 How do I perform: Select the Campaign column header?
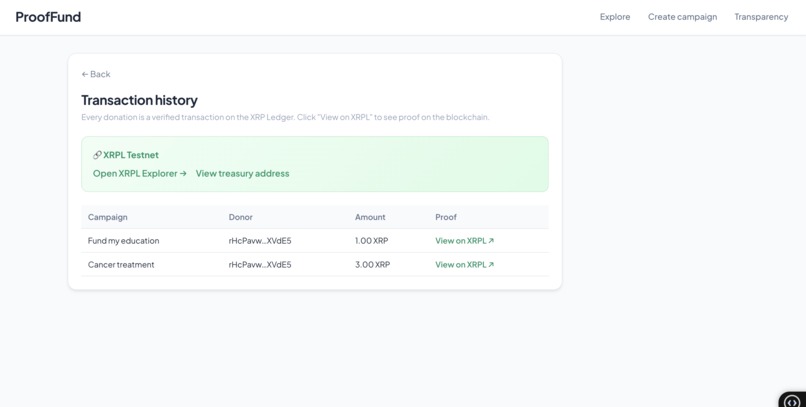click(107, 217)
